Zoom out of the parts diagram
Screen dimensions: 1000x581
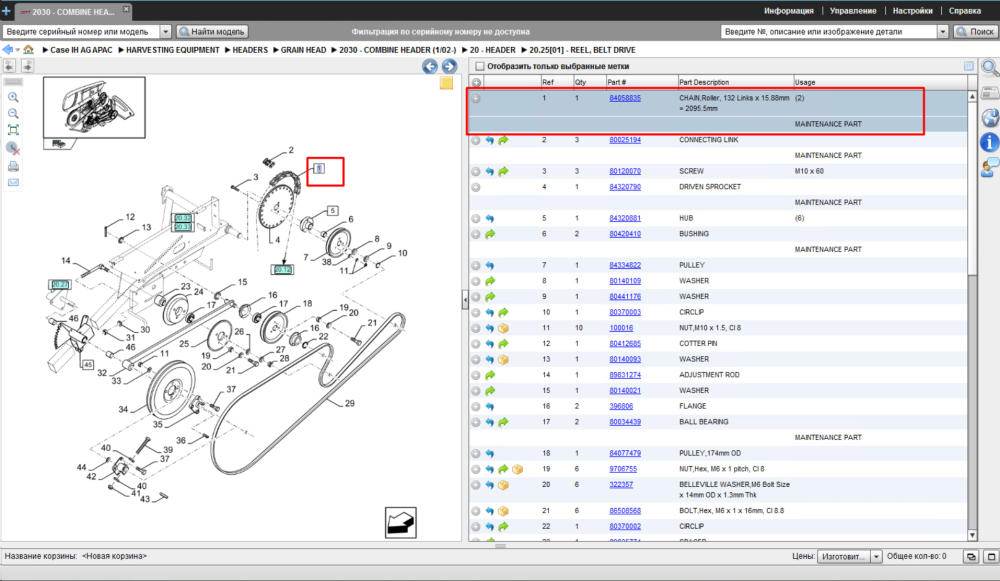coord(13,114)
